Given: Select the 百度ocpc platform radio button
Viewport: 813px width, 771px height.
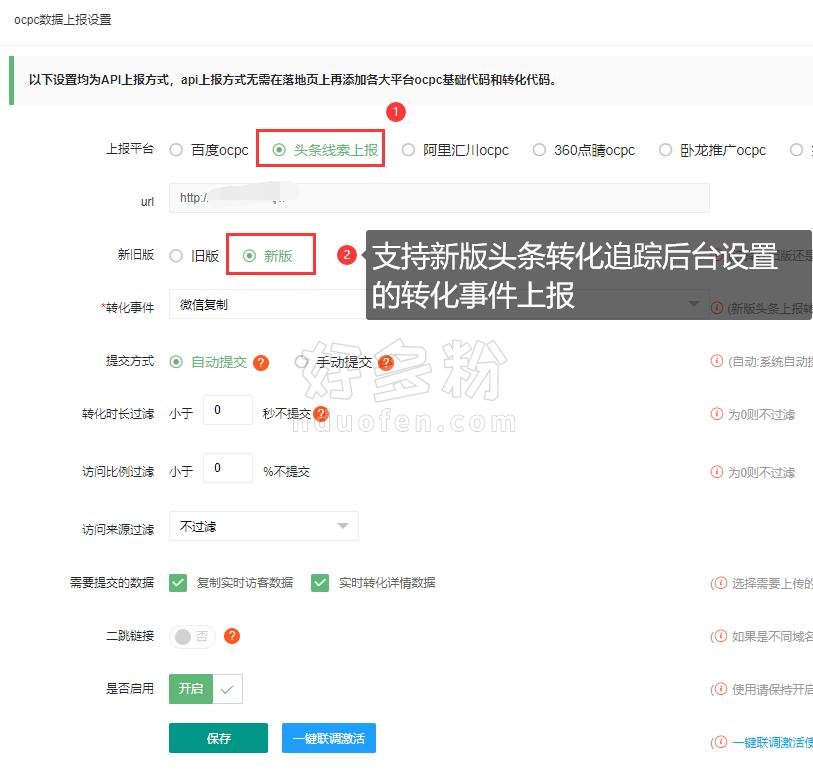Looking at the screenshot, I should pyautogui.click(x=176, y=150).
